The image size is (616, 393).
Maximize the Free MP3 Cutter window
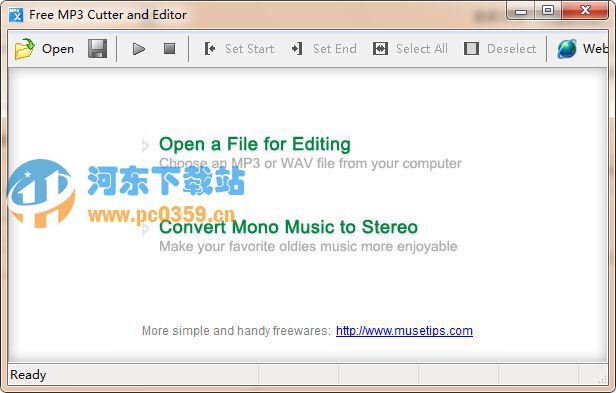coord(548,10)
